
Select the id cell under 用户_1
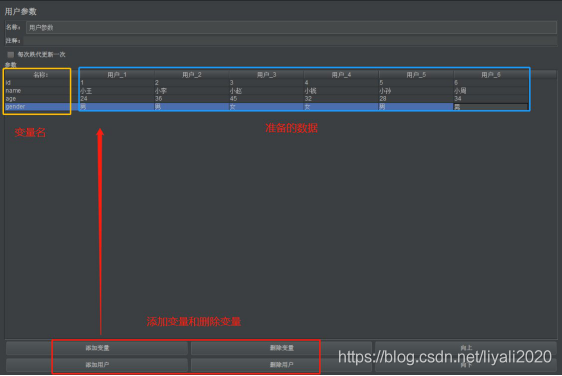pos(117,83)
